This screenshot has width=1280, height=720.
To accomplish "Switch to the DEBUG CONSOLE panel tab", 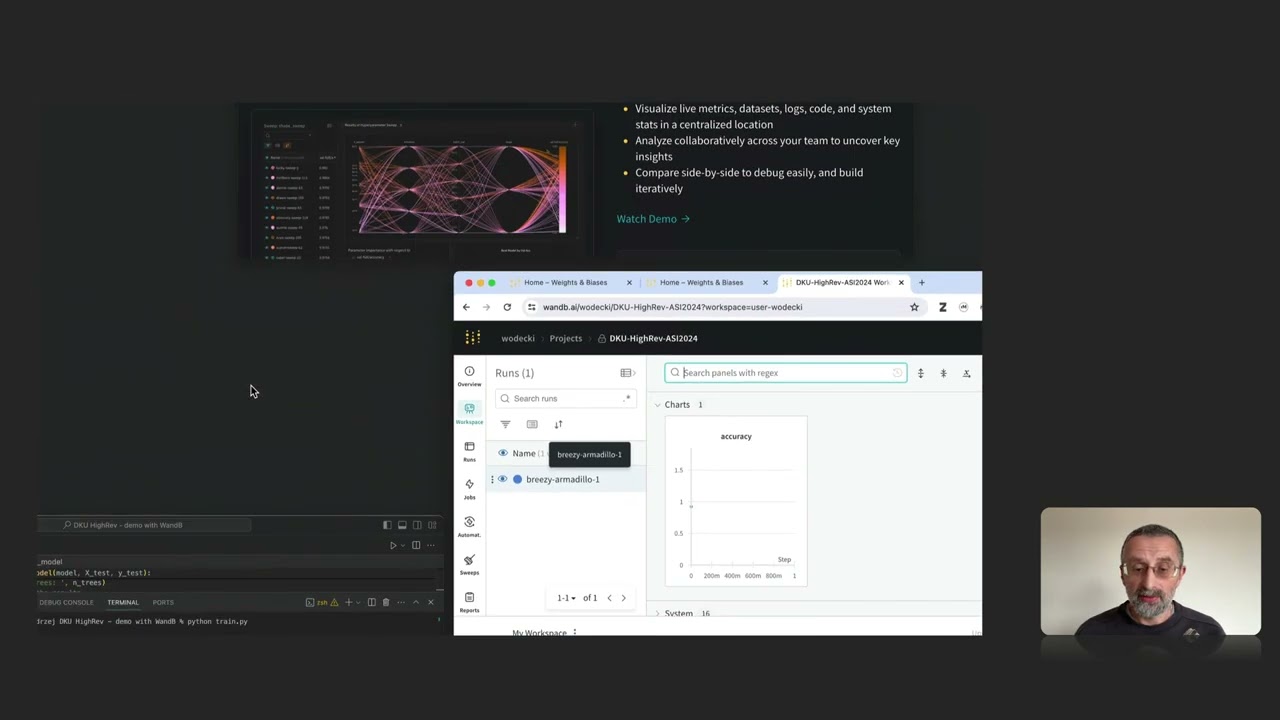I will 66,602.
